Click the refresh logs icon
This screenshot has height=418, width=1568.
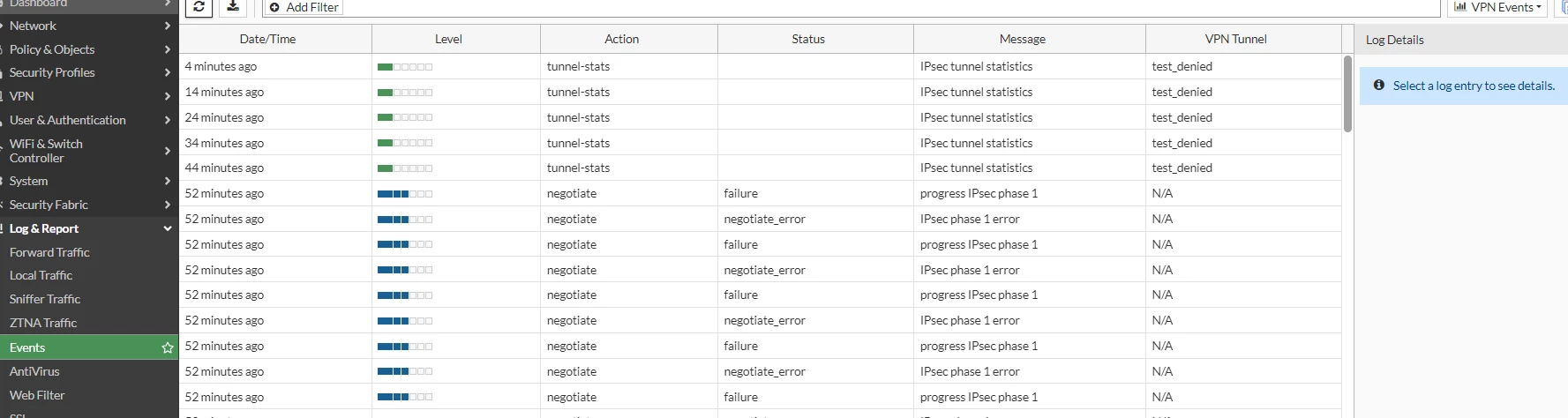tap(199, 7)
